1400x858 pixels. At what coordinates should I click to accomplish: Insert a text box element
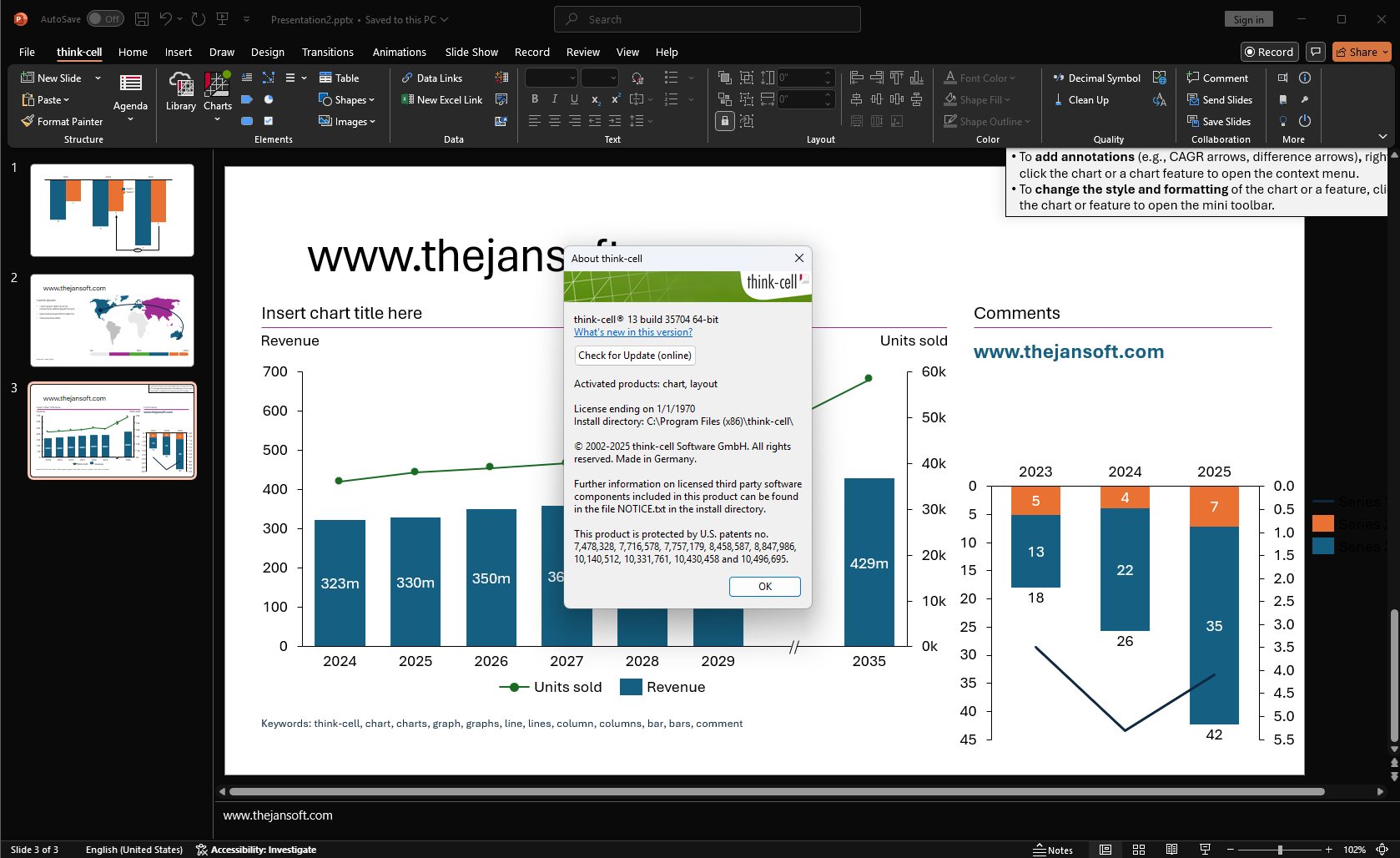coord(247,78)
